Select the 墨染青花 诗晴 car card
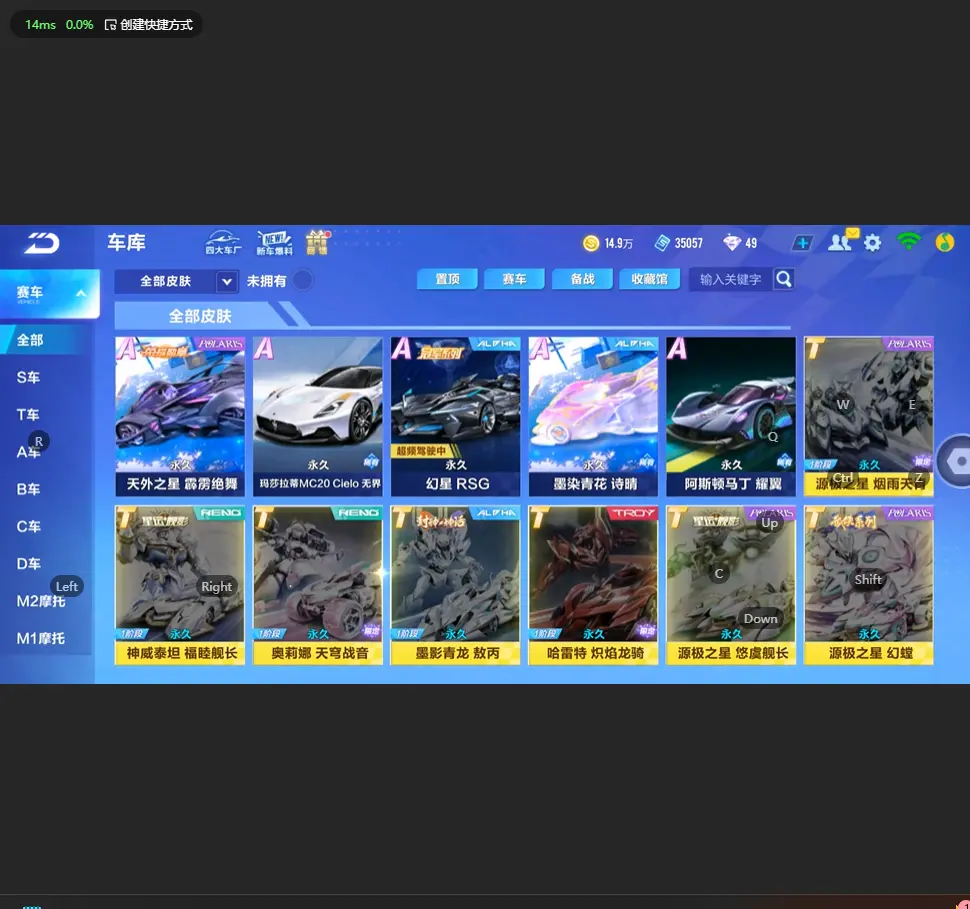The width and height of the screenshot is (970, 909). pyautogui.click(x=593, y=416)
